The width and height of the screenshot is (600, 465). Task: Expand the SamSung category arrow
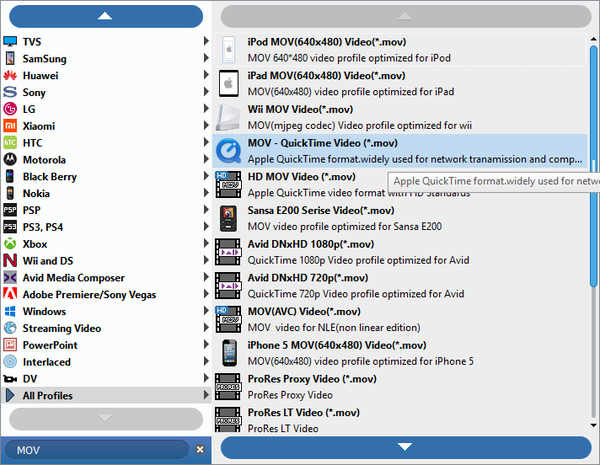206,58
